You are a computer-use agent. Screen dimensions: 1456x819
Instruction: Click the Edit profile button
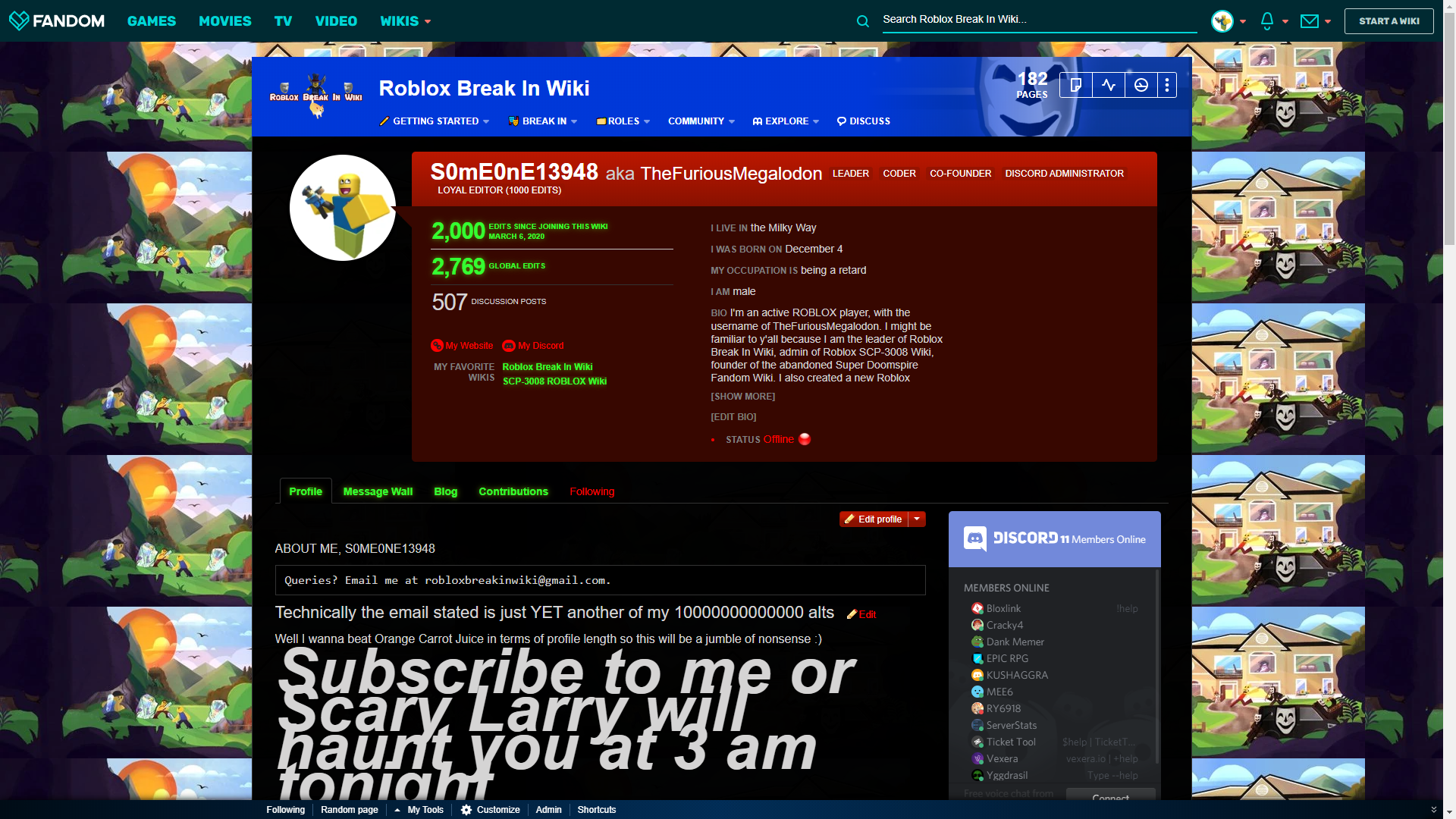coord(874,519)
